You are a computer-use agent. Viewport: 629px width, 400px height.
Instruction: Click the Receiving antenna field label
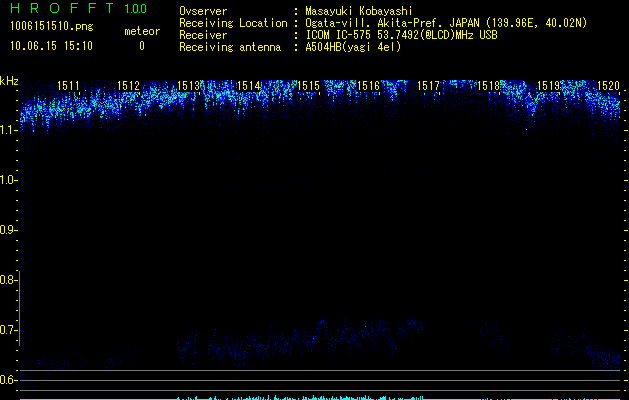click(230, 47)
